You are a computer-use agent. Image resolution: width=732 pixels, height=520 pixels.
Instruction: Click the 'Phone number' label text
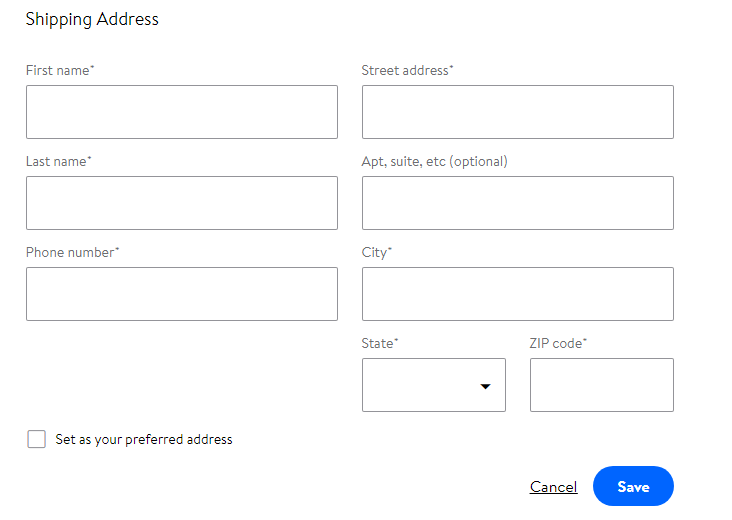tap(72, 253)
